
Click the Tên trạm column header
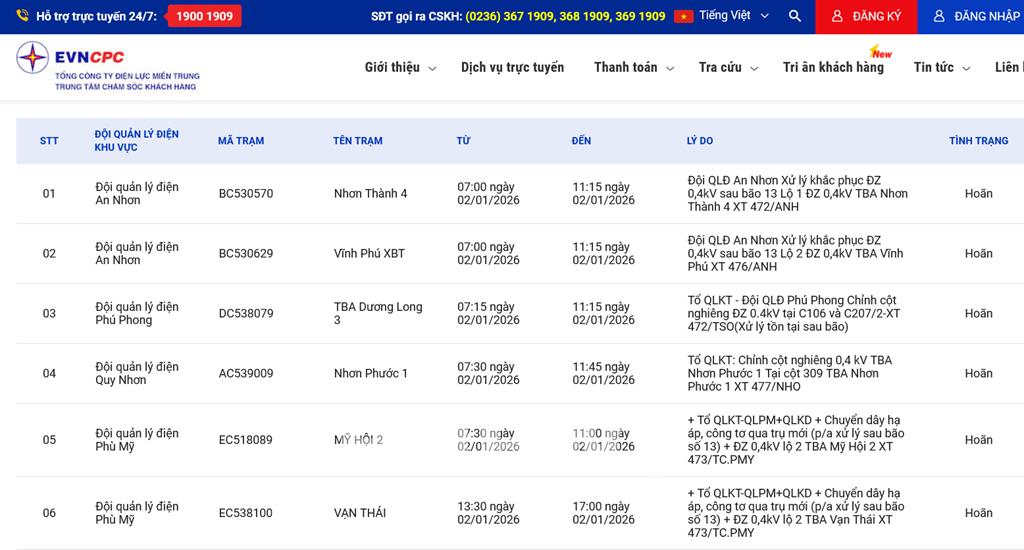(358, 141)
